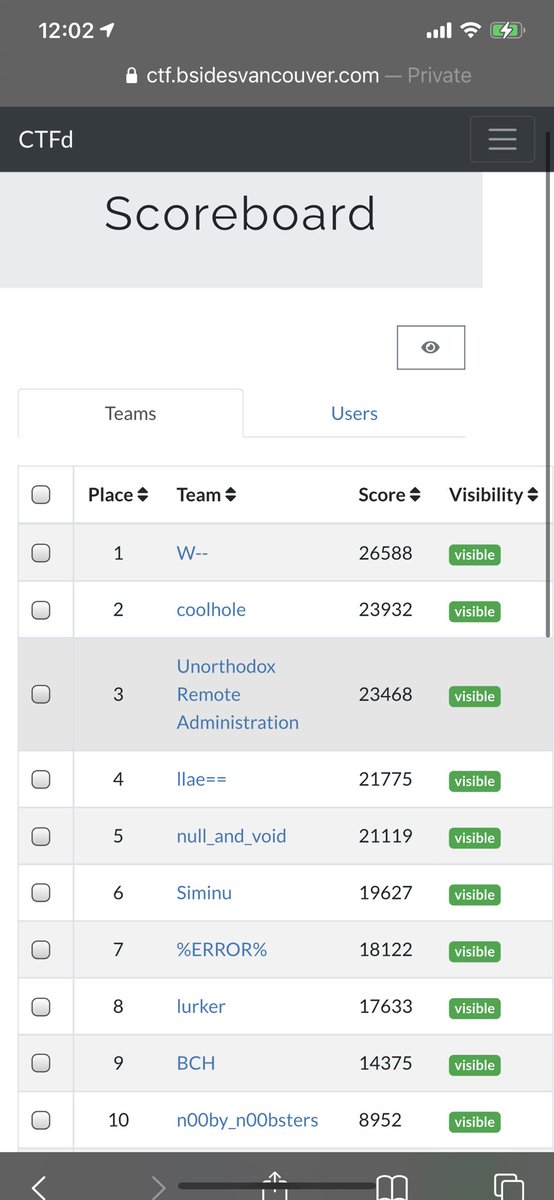Click visible badge for null_and_void
Screen dimensions: 554x1200
tap(474, 838)
